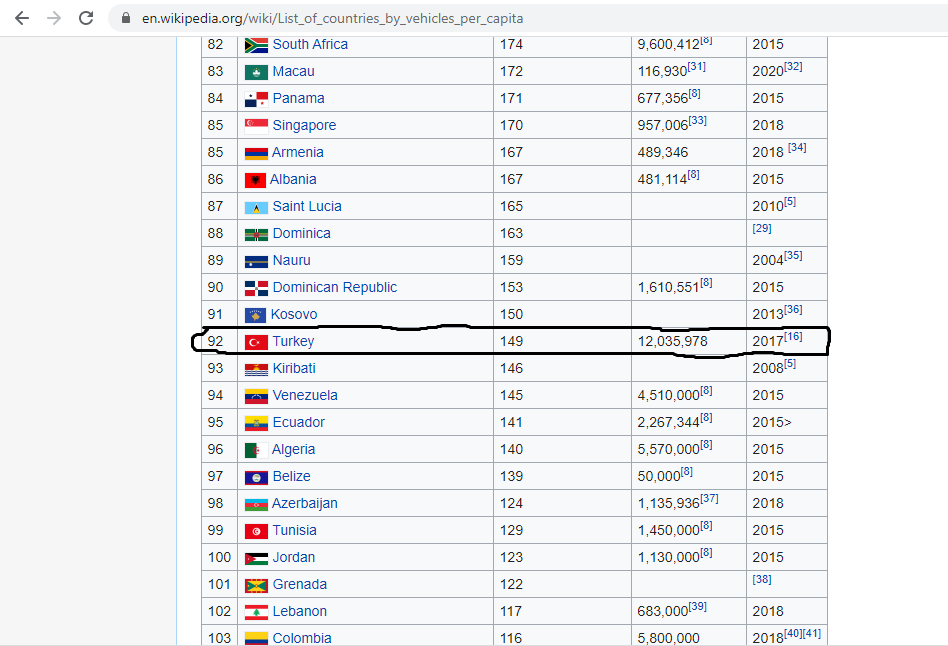
Task: Open citation [38] in Grenada row
Action: click(x=762, y=579)
